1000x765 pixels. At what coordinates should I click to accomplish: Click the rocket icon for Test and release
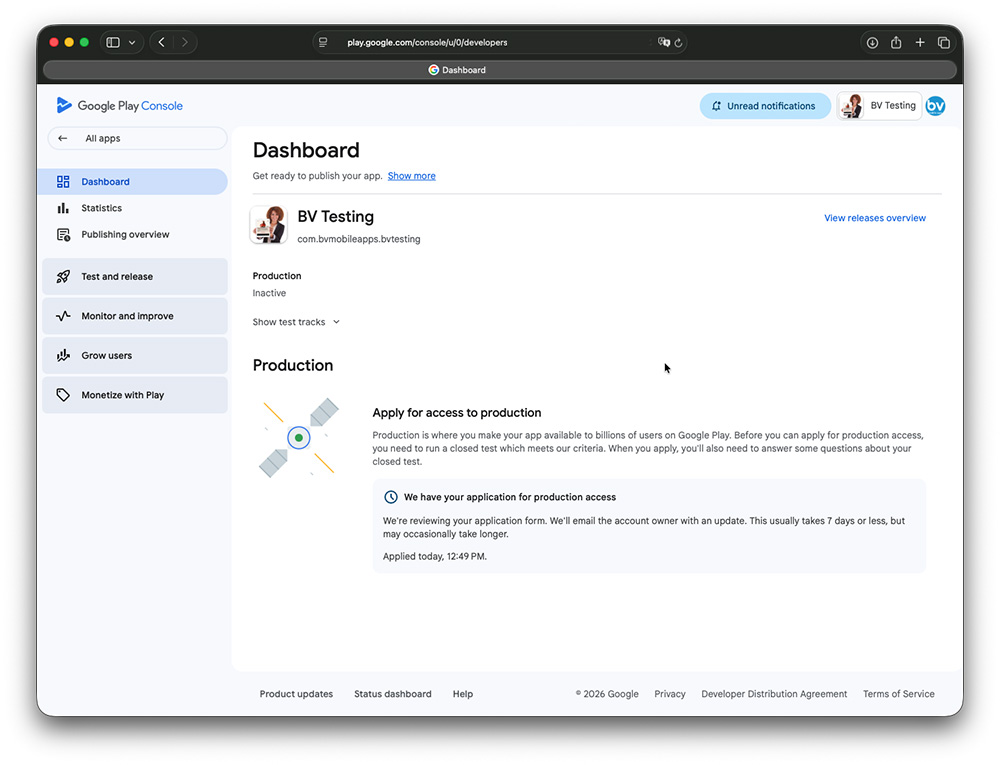pyautogui.click(x=63, y=277)
